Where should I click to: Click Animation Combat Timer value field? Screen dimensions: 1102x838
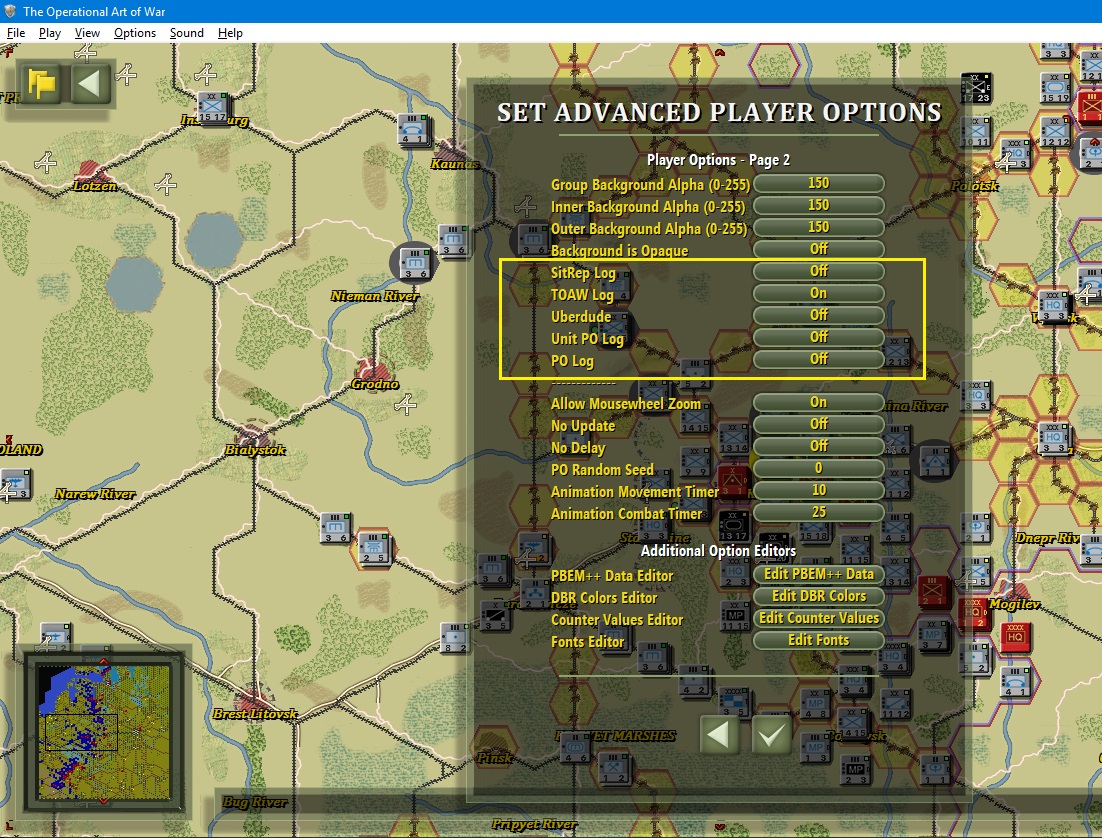tap(818, 512)
